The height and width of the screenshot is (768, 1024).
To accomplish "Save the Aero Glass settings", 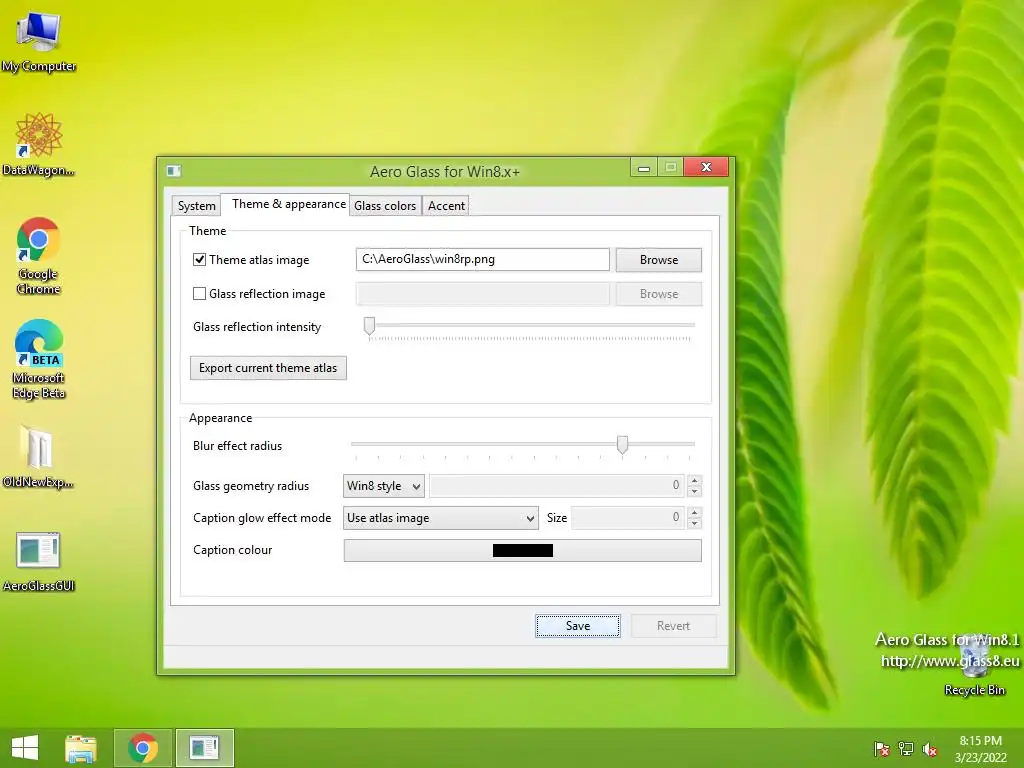I will [x=578, y=626].
